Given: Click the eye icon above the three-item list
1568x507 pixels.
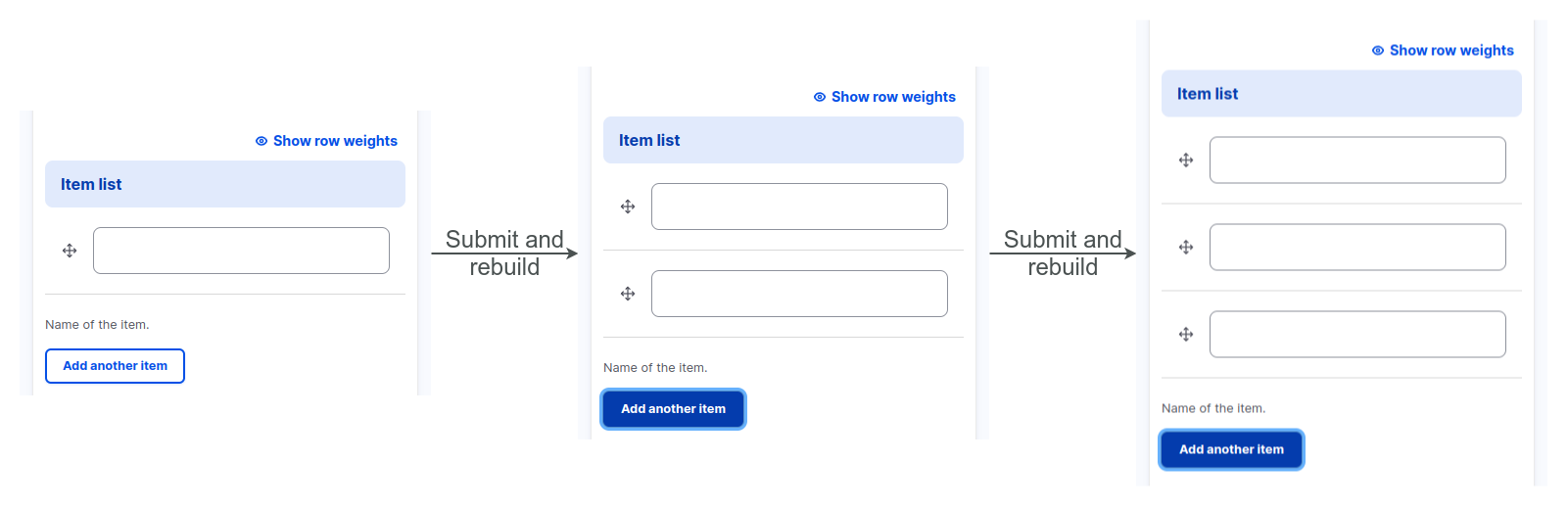Looking at the screenshot, I should [x=1378, y=51].
